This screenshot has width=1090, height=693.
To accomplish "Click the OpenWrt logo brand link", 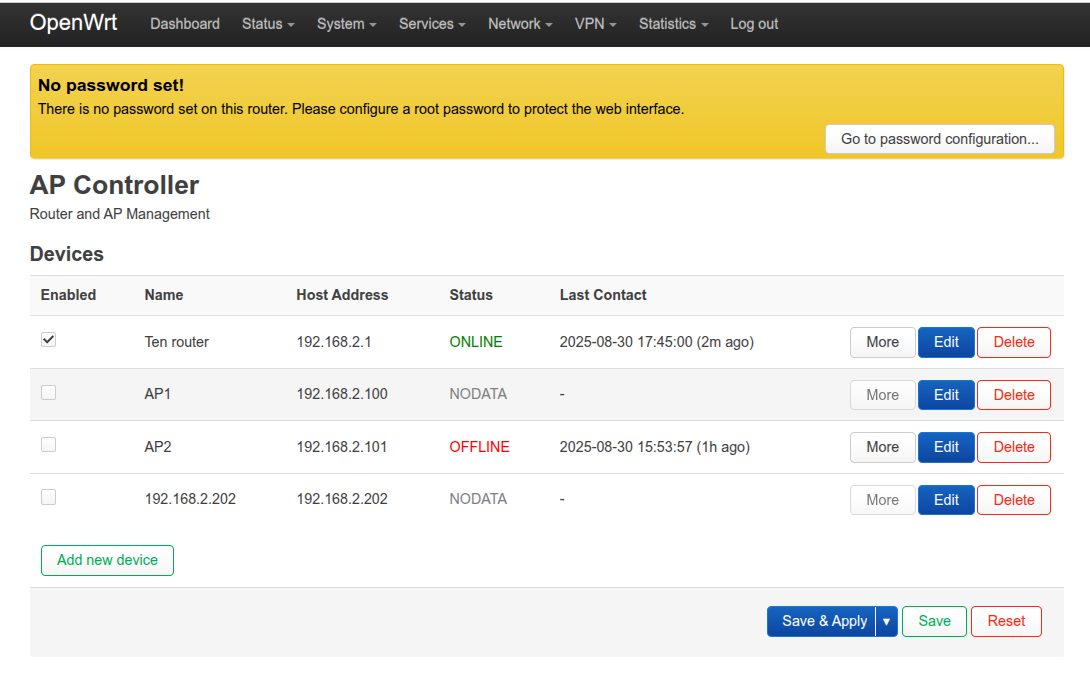I will [73, 23].
